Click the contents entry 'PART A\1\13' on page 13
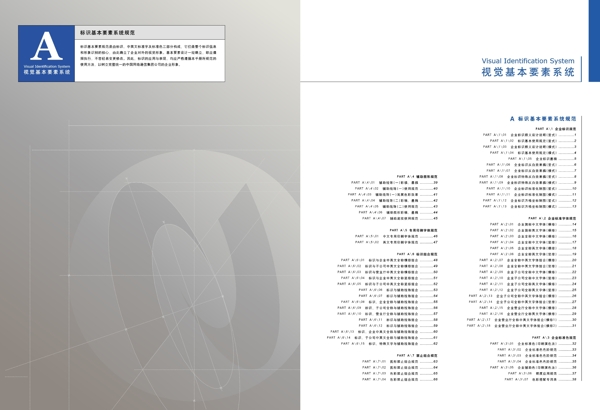600x410 pixels. [x=529, y=206]
